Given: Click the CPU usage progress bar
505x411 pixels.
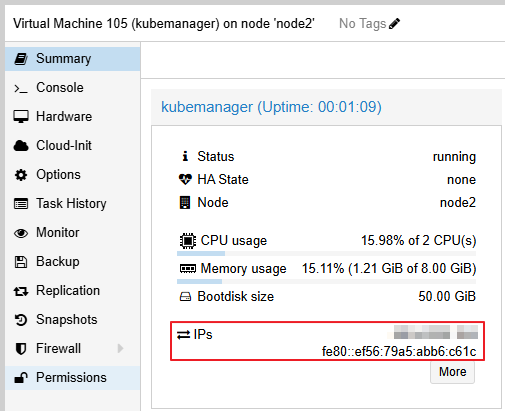Looking at the screenshot, I should coord(326,254).
